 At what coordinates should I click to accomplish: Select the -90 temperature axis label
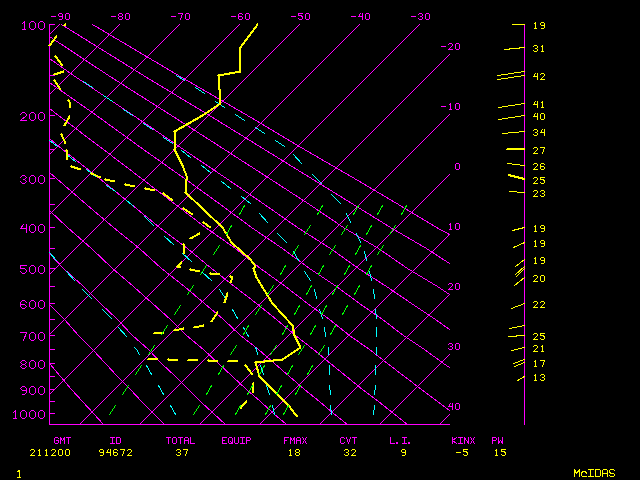pos(61,17)
